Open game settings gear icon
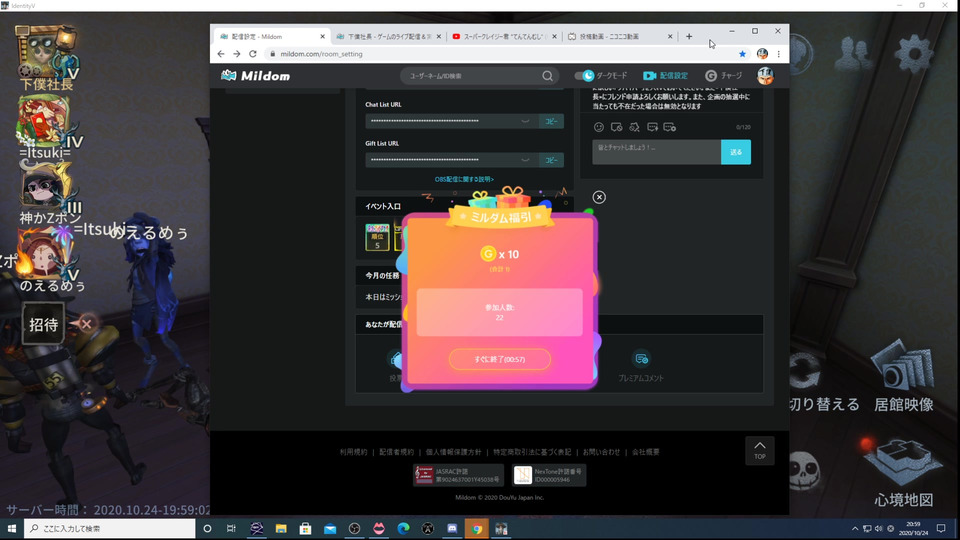960x540 pixels. (913, 54)
